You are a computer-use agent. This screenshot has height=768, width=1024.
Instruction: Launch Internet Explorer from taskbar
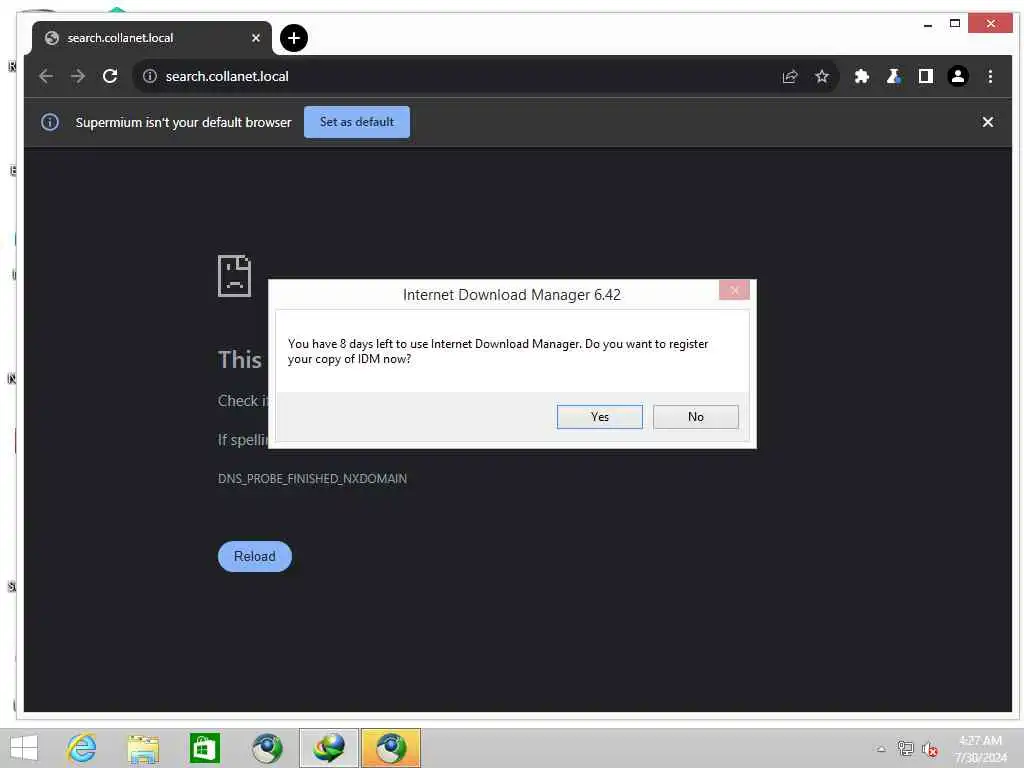(82, 748)
